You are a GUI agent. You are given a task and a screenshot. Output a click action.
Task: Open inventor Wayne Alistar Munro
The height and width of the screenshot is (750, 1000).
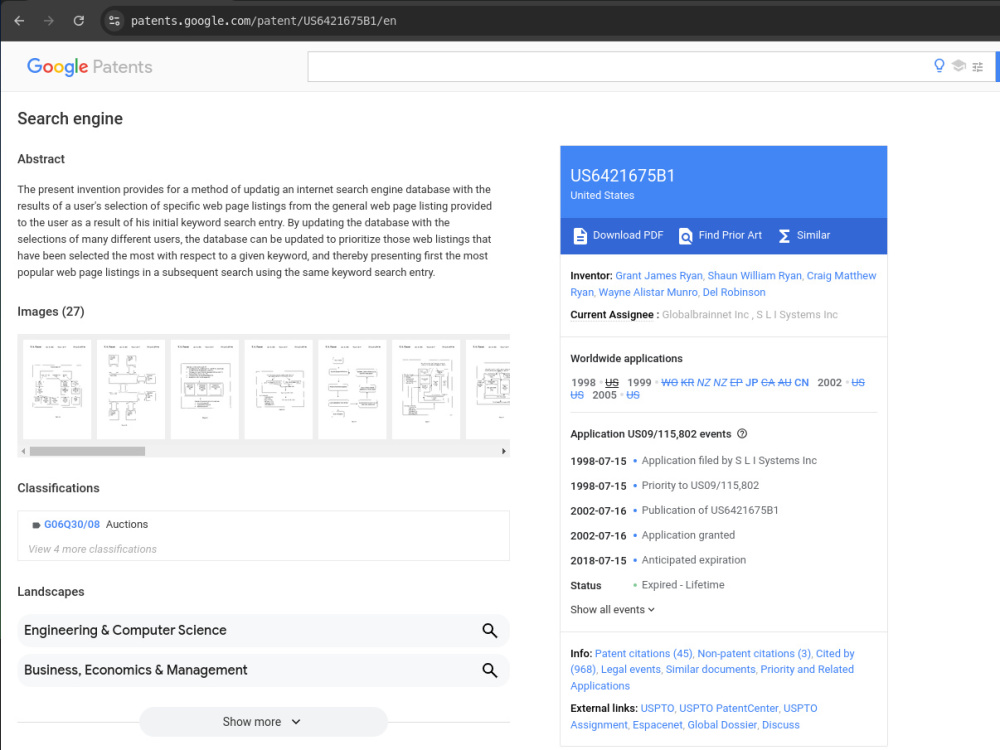coord(647,292)
